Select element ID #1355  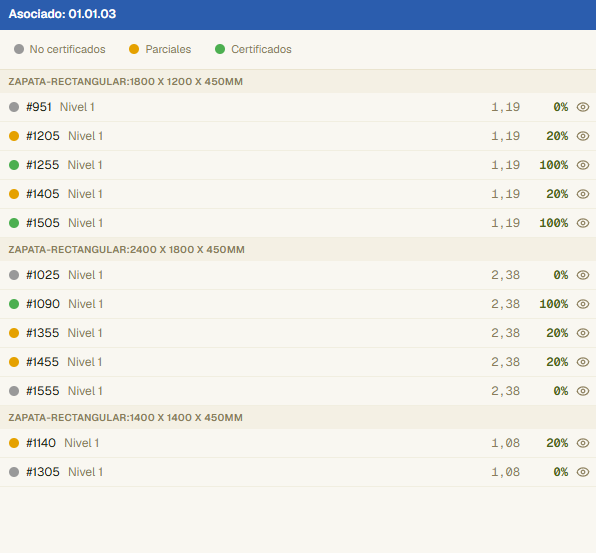[43, 333]
